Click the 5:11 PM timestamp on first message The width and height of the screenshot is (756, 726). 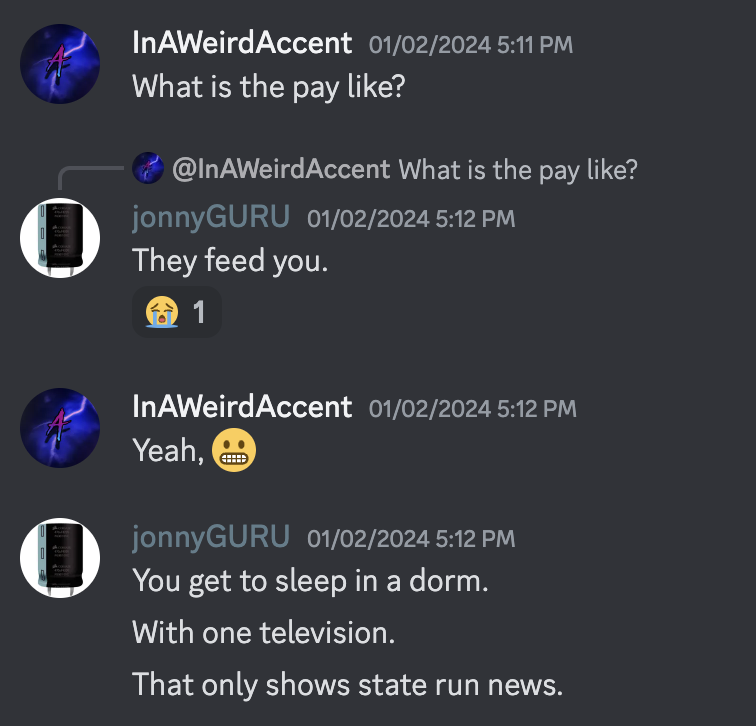coord(471,45)
